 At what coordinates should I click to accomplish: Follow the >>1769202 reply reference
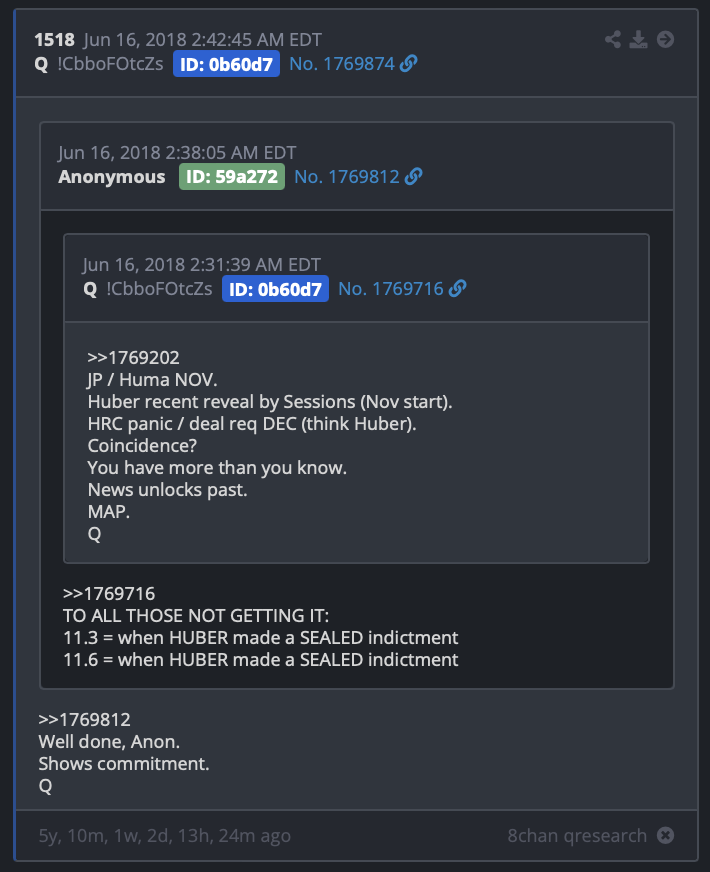133,358
